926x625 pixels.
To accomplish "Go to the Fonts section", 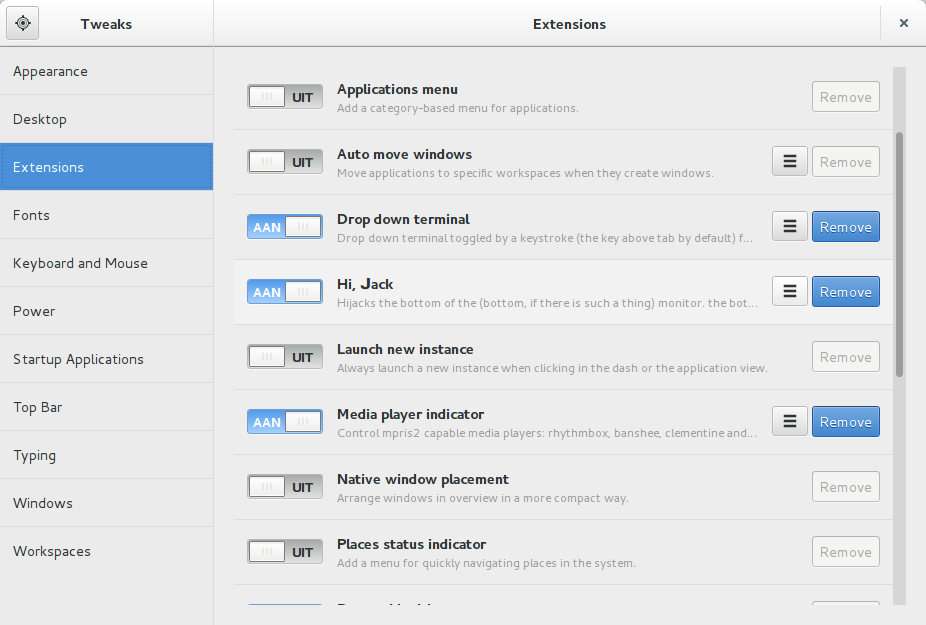I will click(x=106, y=215).
